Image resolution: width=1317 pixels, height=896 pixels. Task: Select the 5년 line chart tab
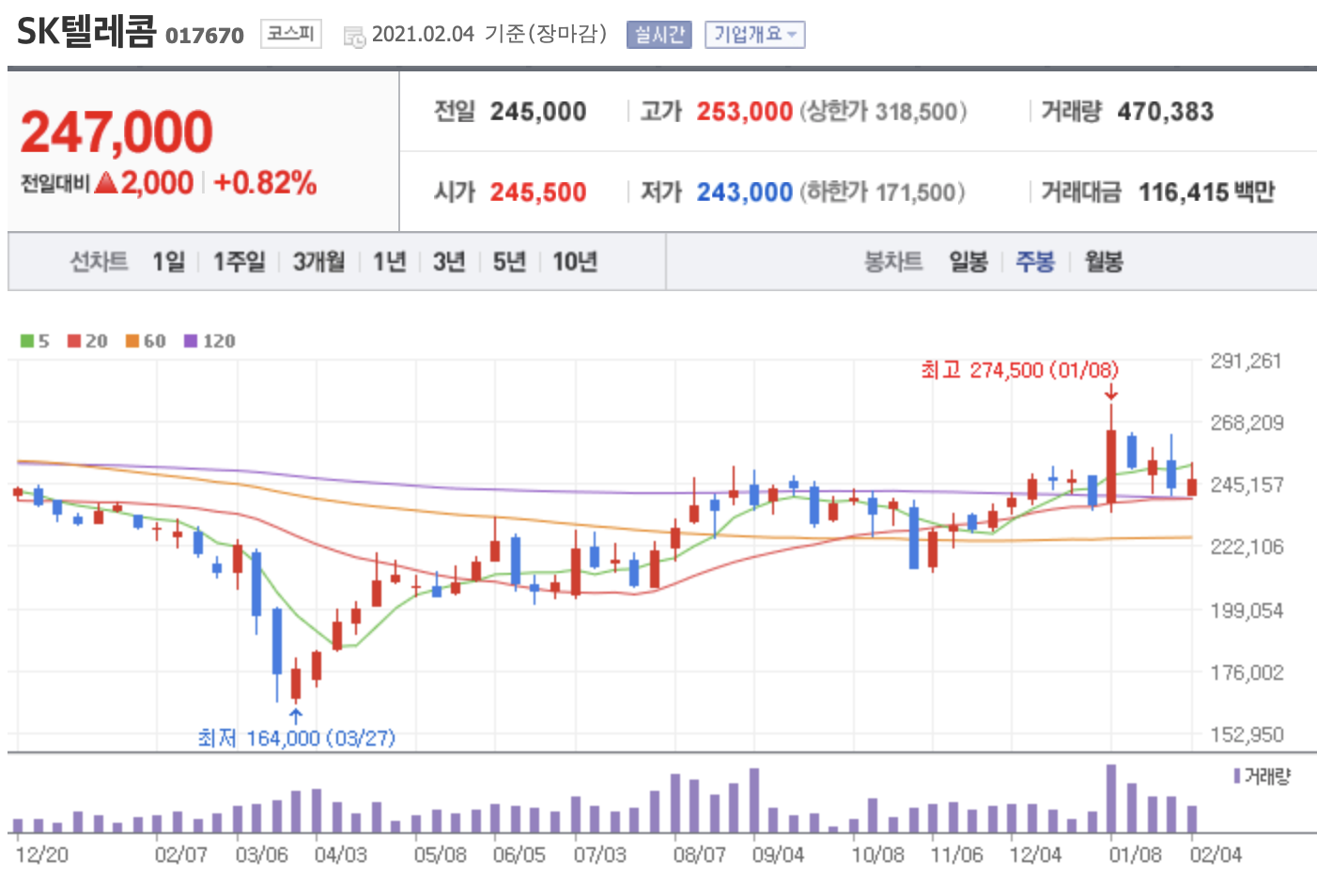click(509, 261)
